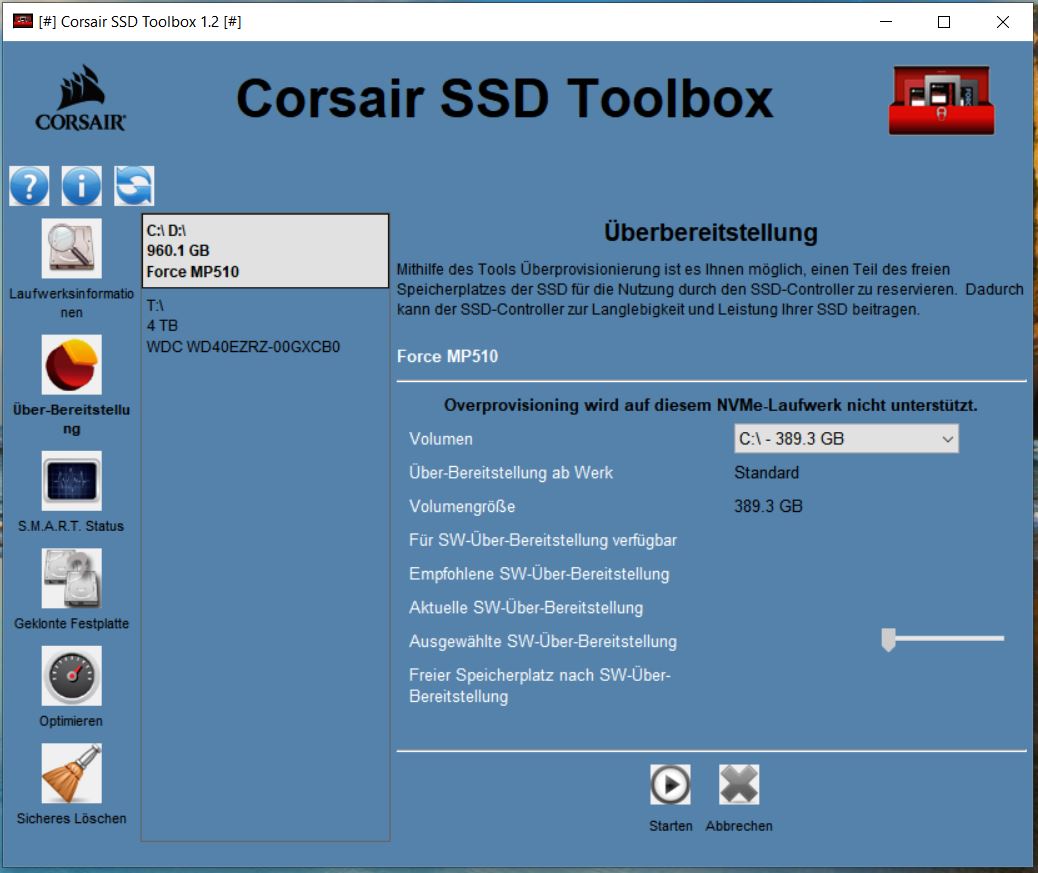The width and height of the screenshot is (1038, 873).
Task: Click the Freier Speicherplatz nach SW-Über-Bereitstellung label
Action: 540,686
